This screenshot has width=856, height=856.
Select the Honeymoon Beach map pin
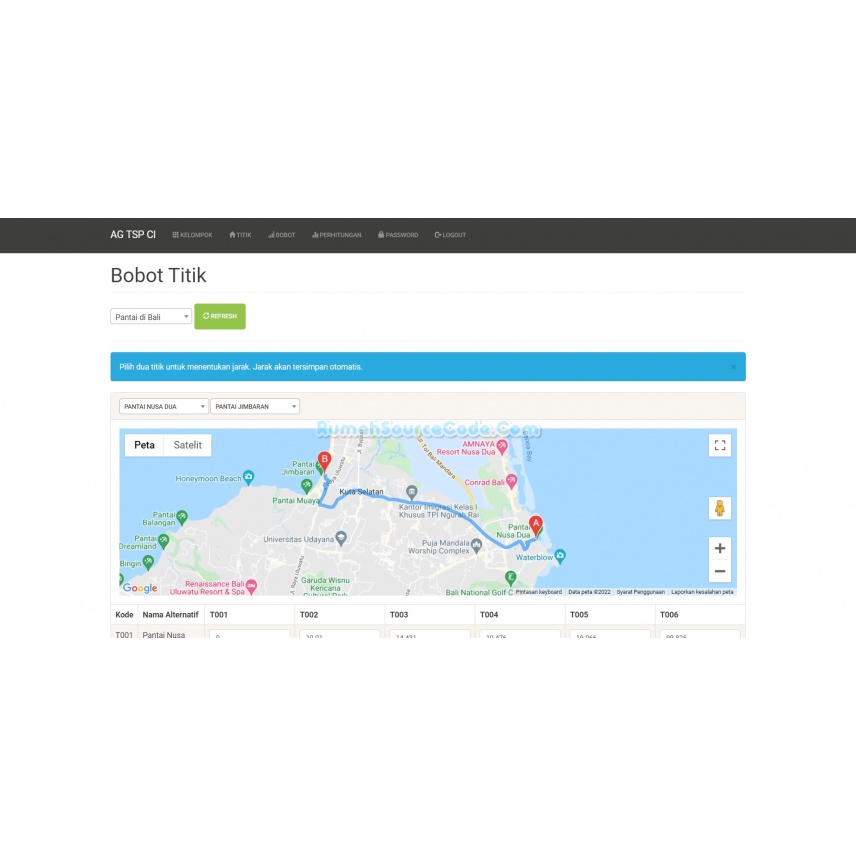pyautogui.click(x=248, y=478)
